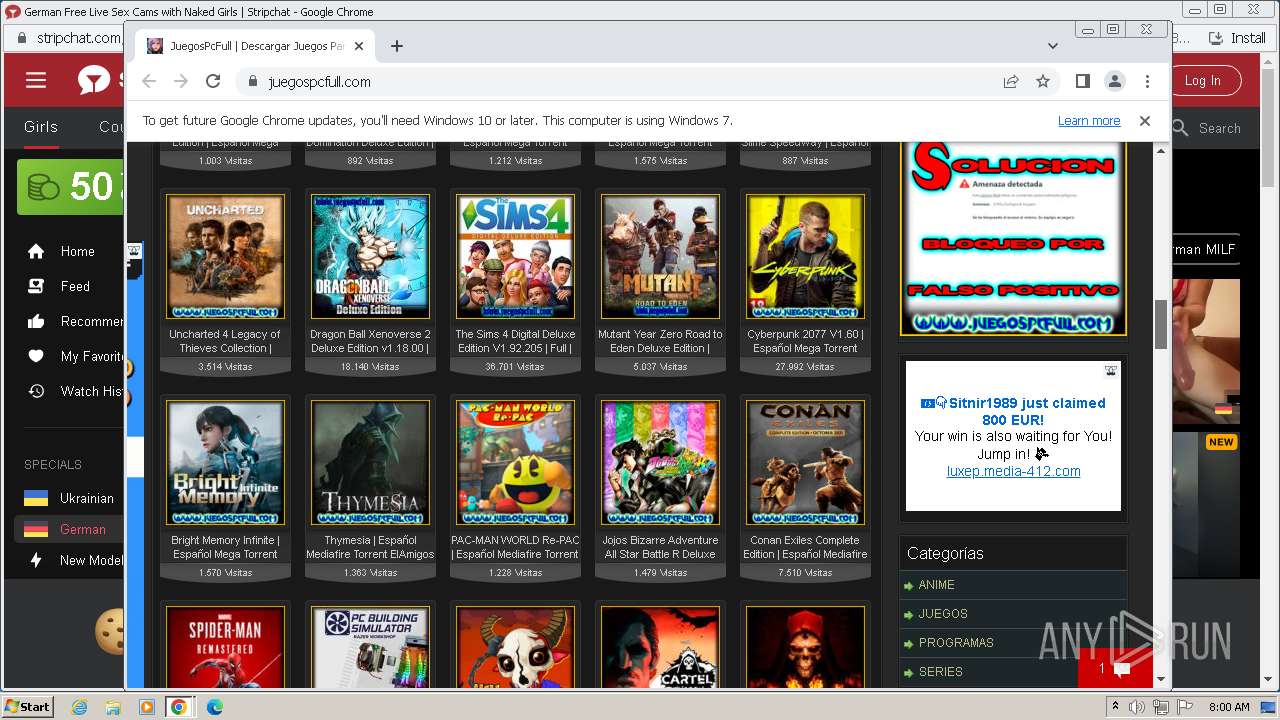The height and width of the screenshot is (720, 1280).
Task: Show hidden tray icons arrow
Action: 1115,707
